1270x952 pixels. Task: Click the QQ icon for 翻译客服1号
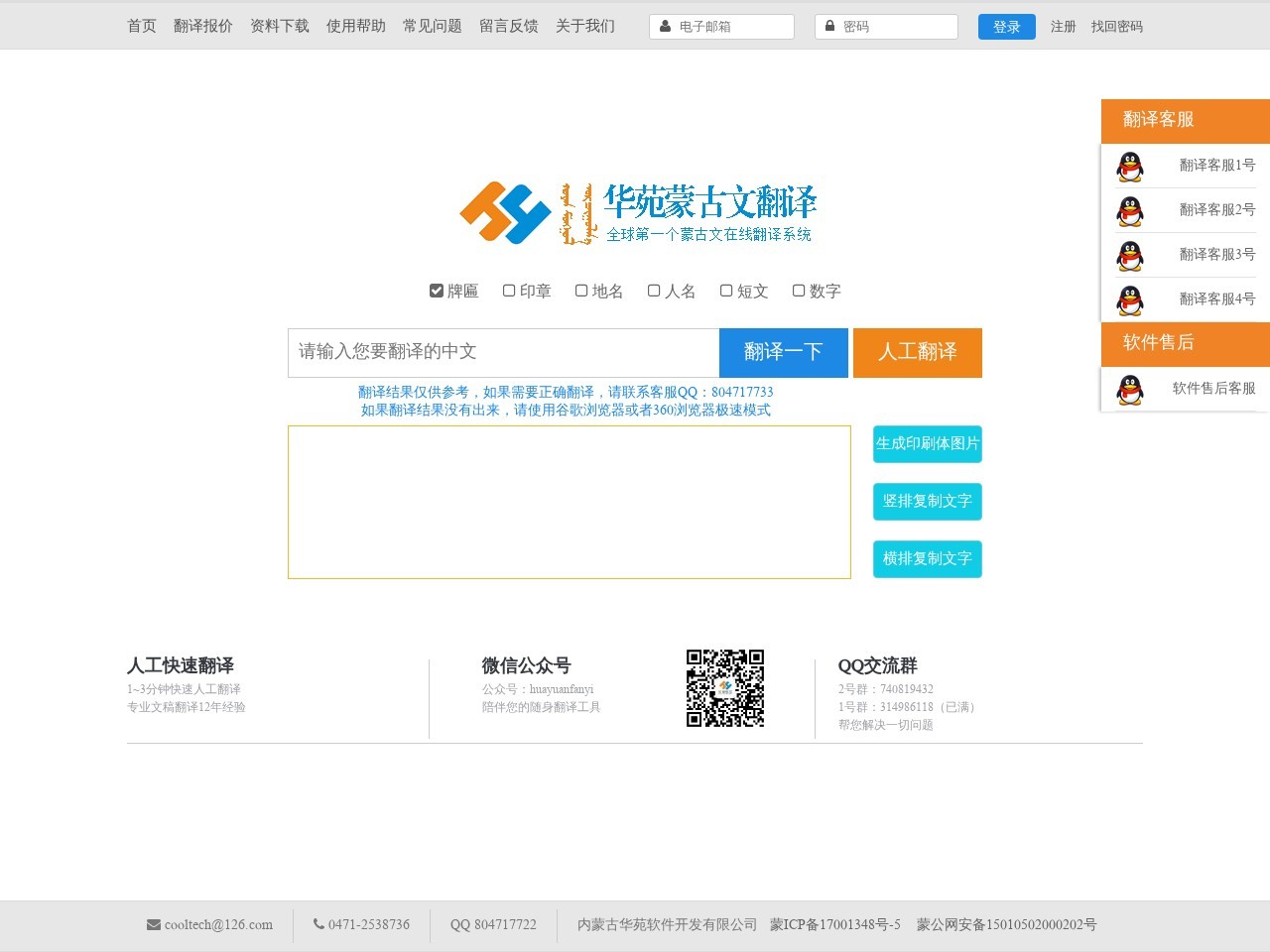click(x=1130, y=166)
